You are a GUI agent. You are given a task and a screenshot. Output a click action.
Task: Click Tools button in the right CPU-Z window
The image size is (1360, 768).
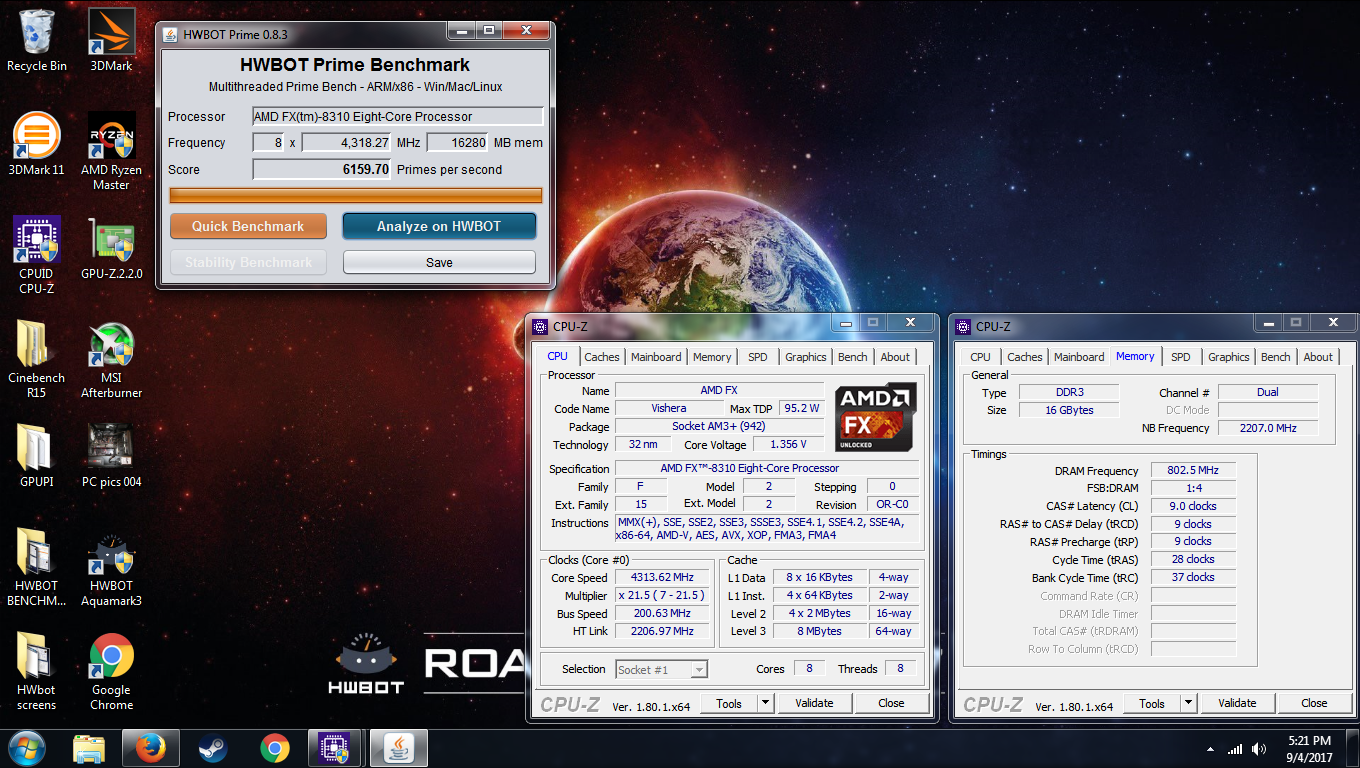click(1152, 704)
